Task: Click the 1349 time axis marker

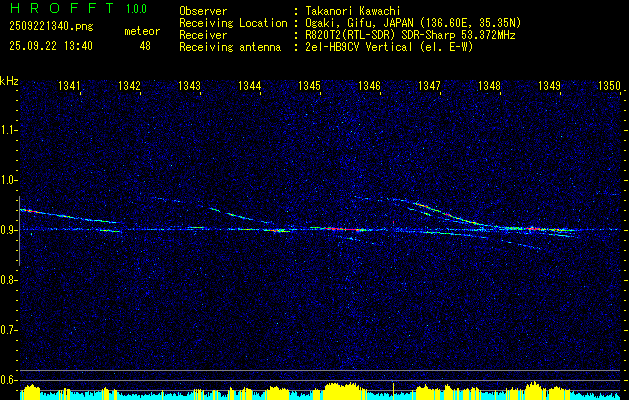Action: click(x=549, y=85)
